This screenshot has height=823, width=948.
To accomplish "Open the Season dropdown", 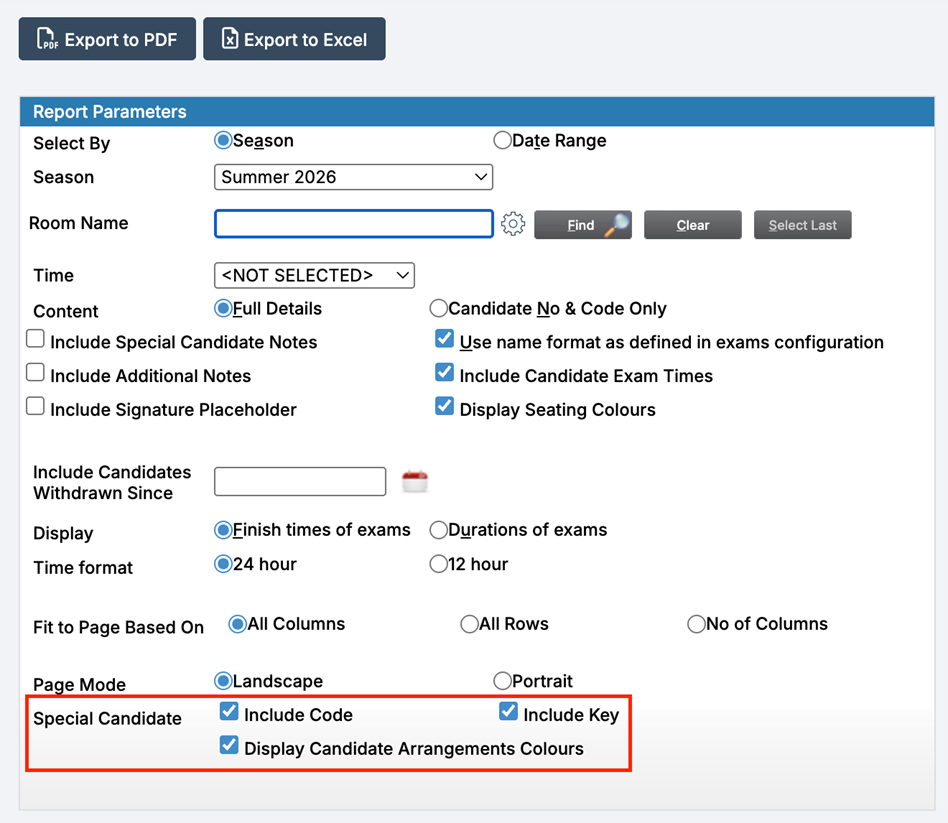I will click(x=353, y=177).
